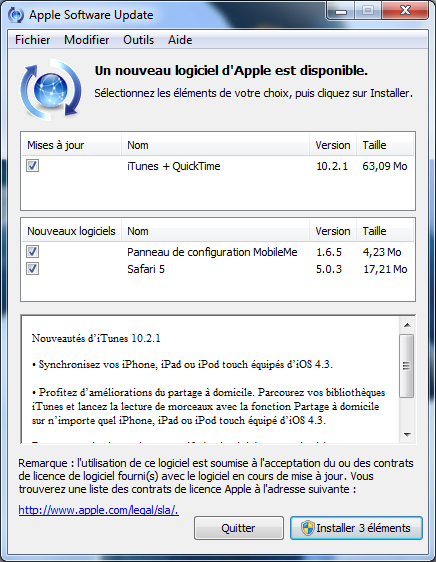Click the Nom header in updates list
Image resolution: width=436 pixels, height=562 pixels.
click(x=215, y=145)
